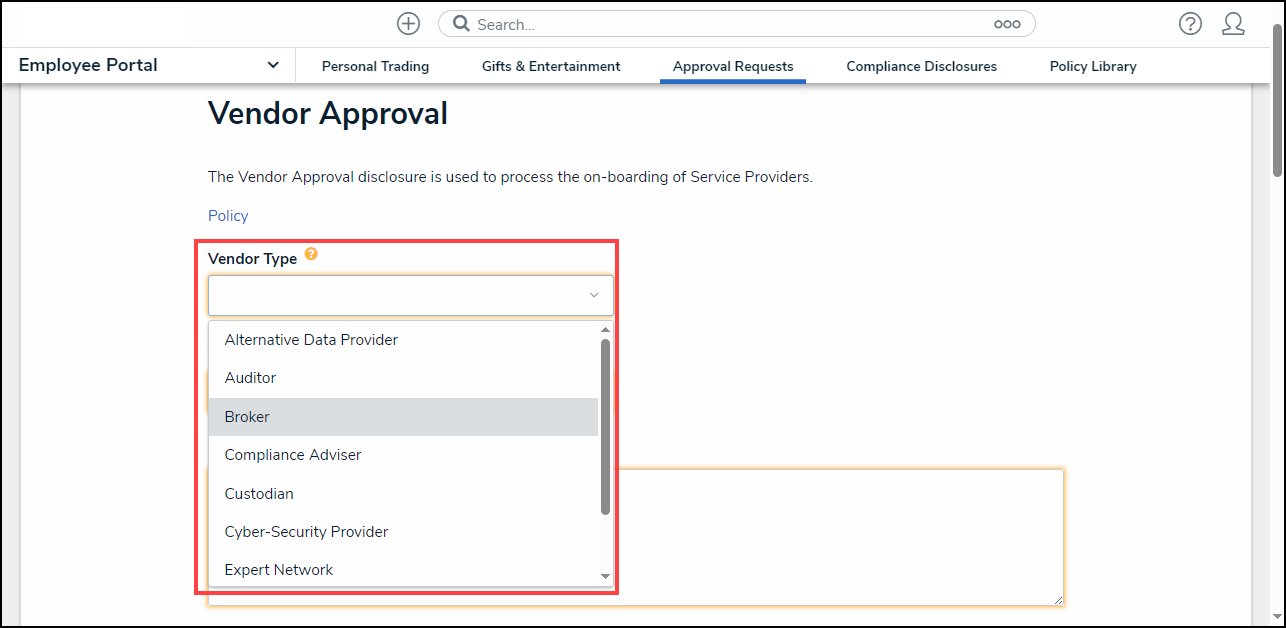The height and width of the screenshot is (628, 1286).
Task: Open the Policy link
Action: pyautogui.click(x=228, y=215)
